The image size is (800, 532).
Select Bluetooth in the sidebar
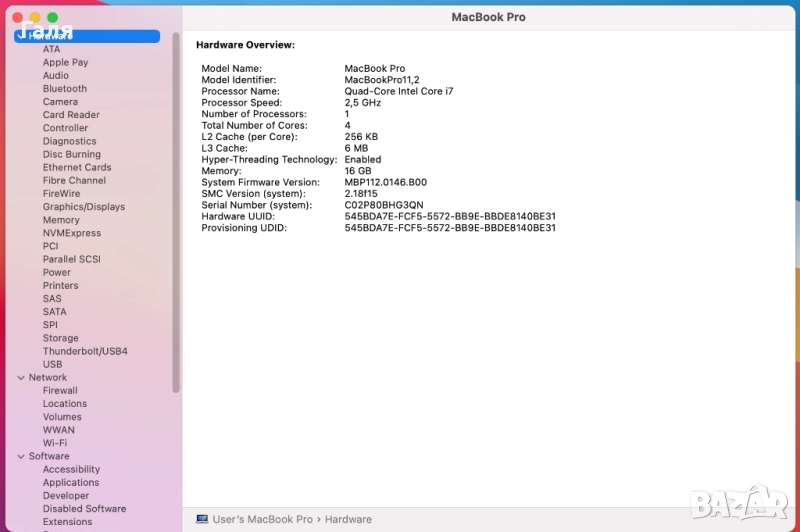pyautogui.click(x=64, y=89)
